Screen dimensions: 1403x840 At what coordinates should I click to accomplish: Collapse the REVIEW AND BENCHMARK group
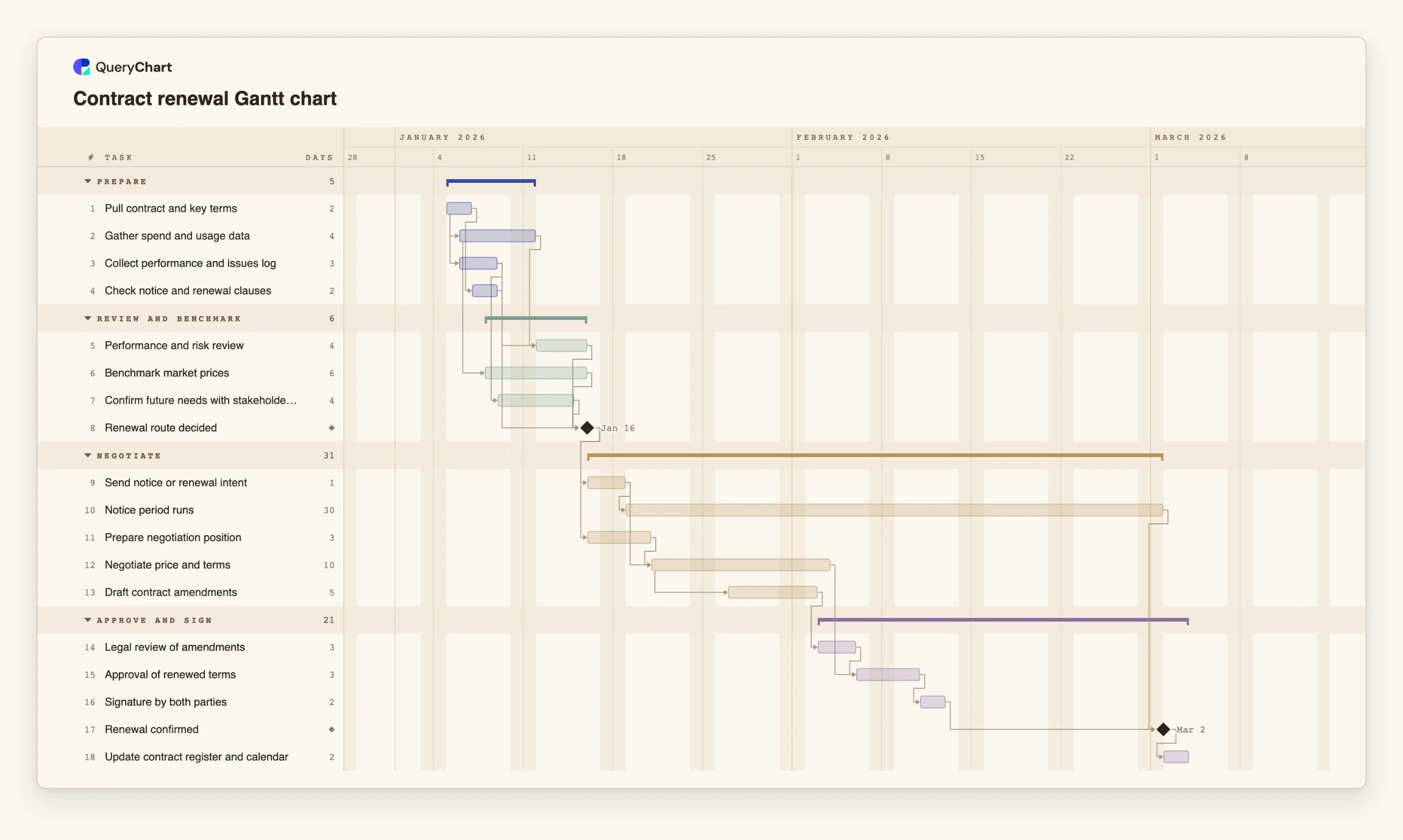(88, 318)
